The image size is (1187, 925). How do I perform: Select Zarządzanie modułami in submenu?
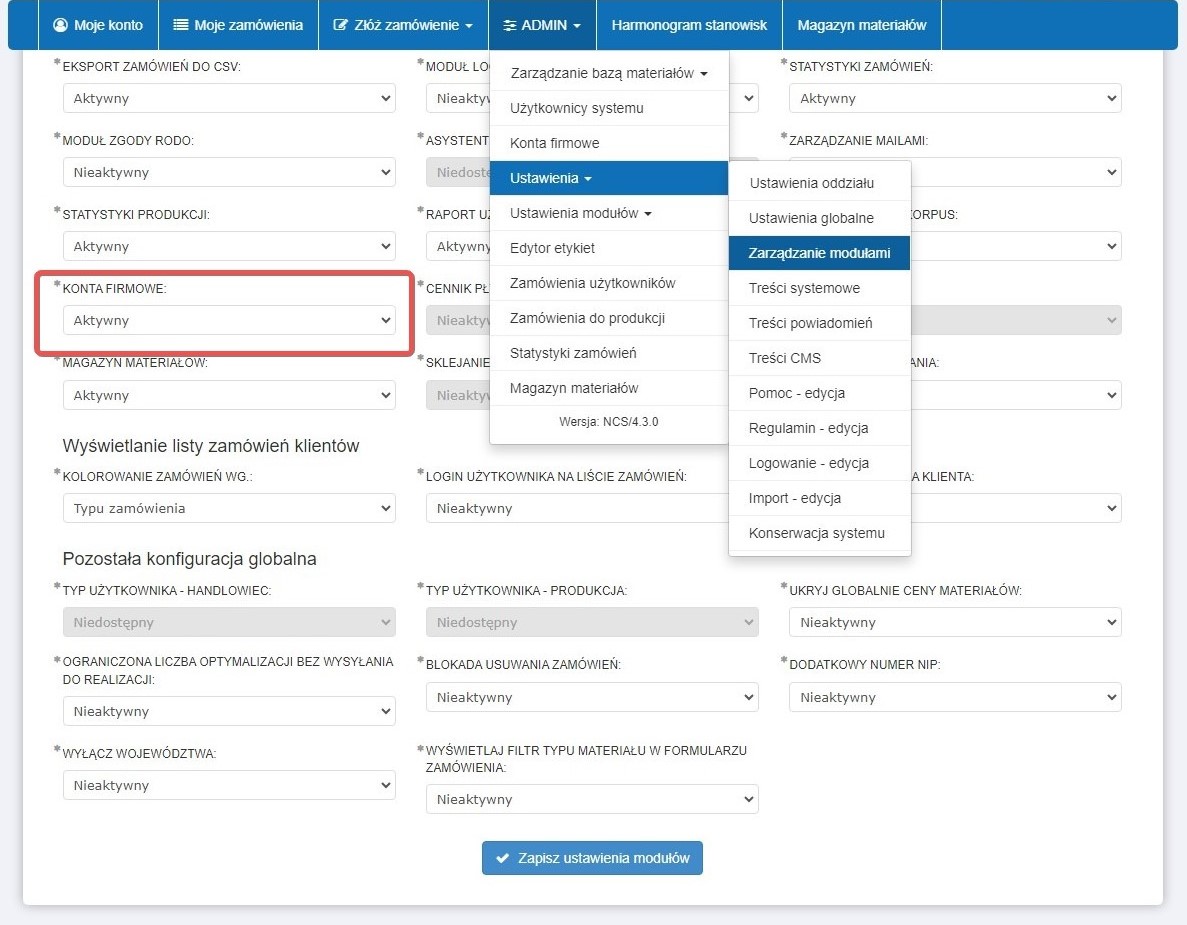click(x=819, y=253)
